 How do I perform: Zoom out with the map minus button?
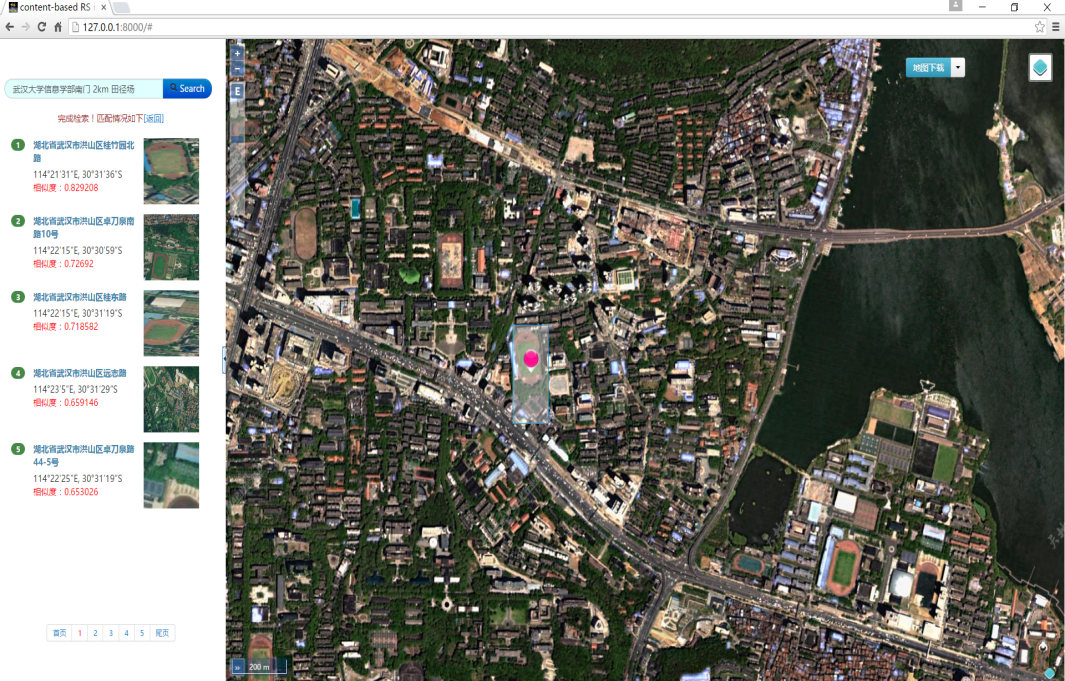tap(238, 70)
